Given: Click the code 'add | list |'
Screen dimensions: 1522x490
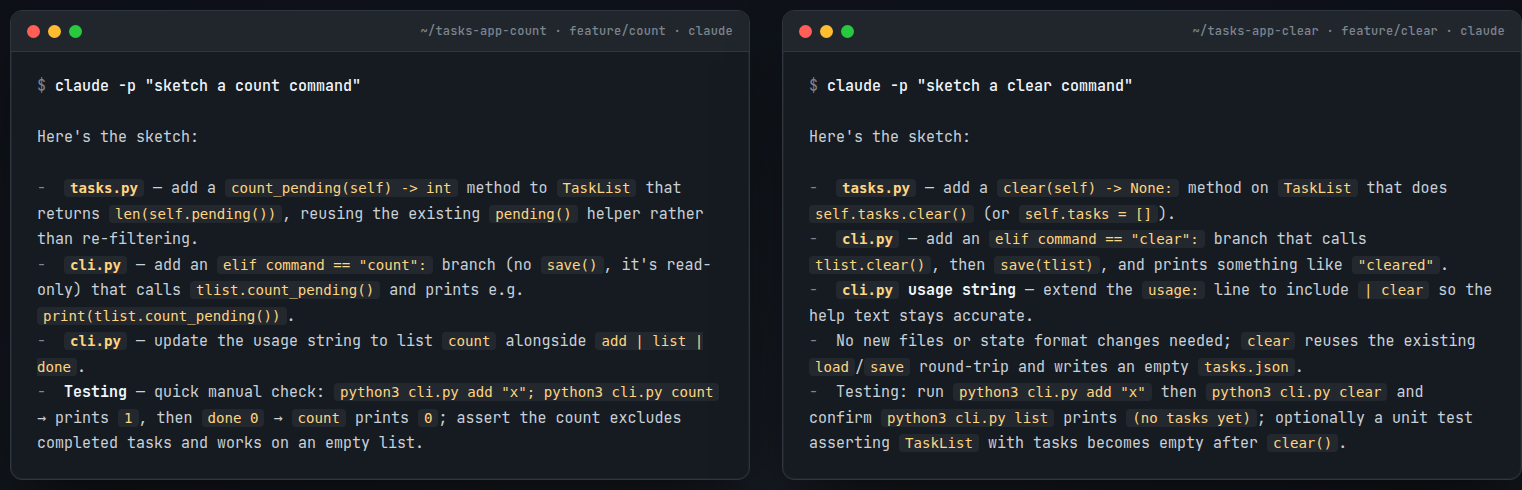Looking at the screenshot, I should coord(651,342).
